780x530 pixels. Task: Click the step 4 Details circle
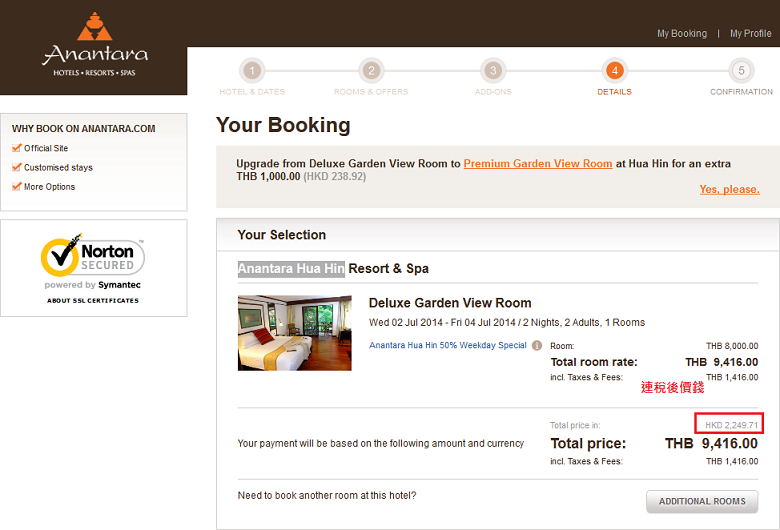(614, 70)
